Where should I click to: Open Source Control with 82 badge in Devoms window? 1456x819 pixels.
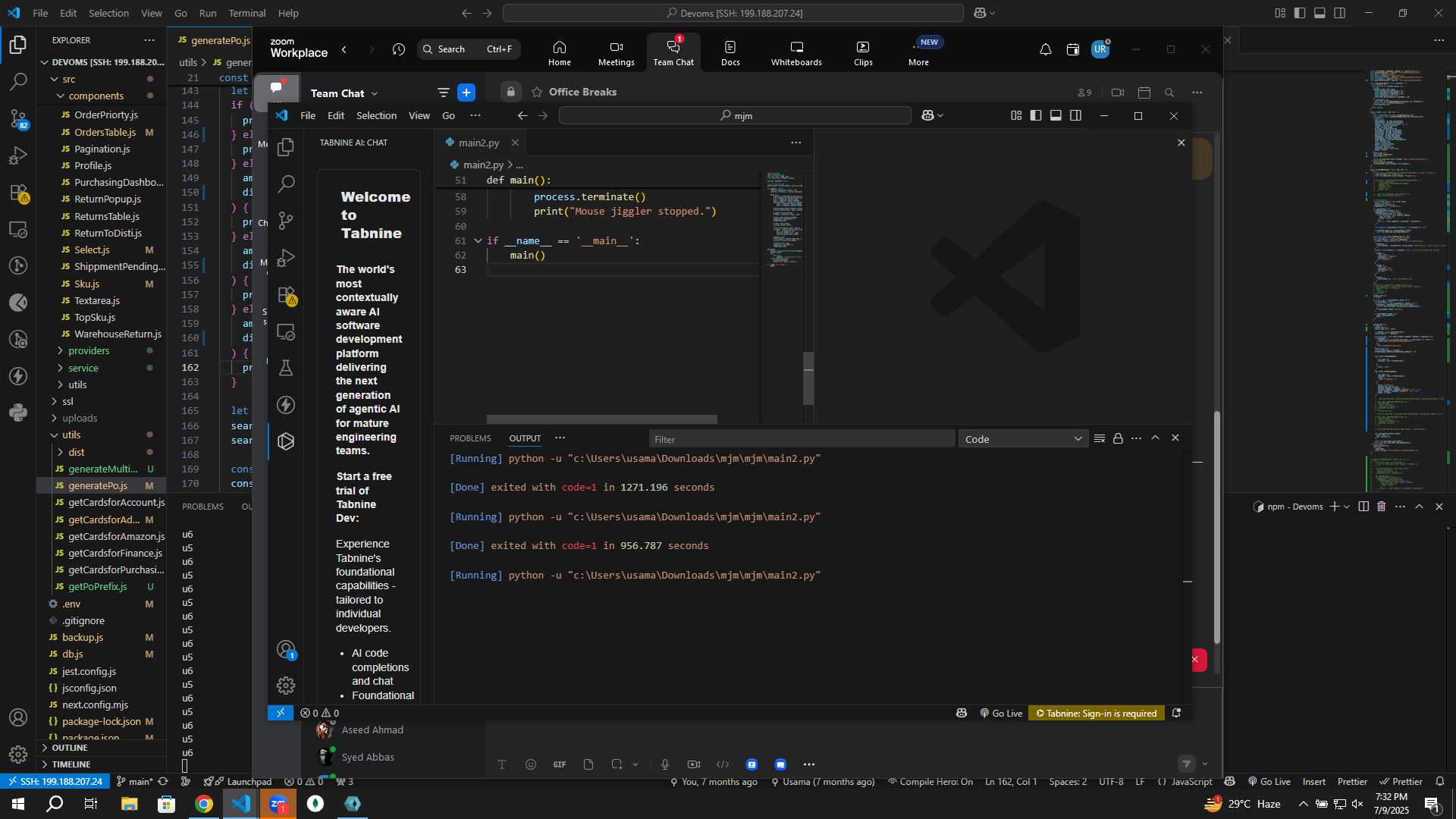click(18, 118)
